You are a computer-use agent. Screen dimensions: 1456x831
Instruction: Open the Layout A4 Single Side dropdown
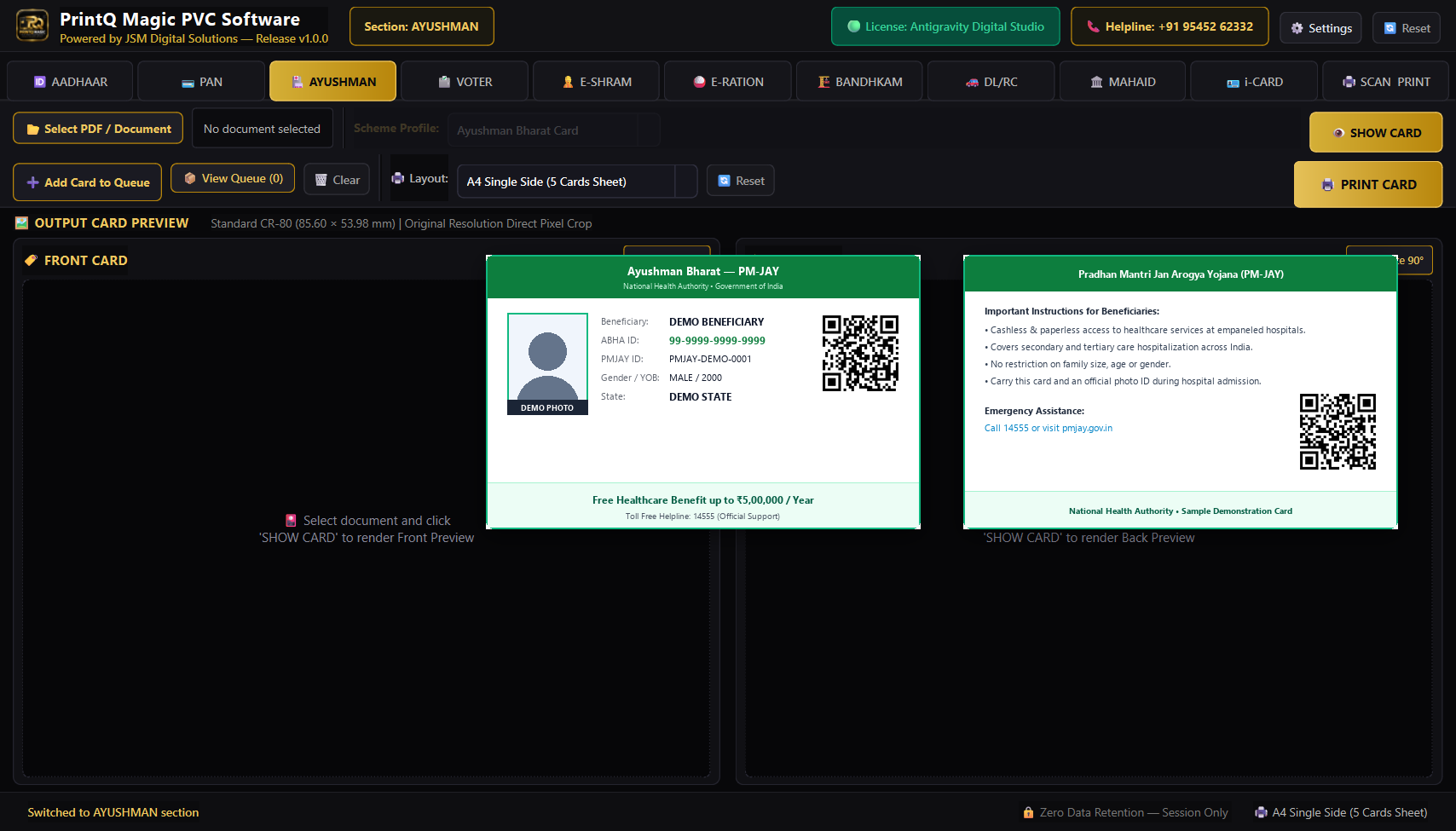coord(577,182)
